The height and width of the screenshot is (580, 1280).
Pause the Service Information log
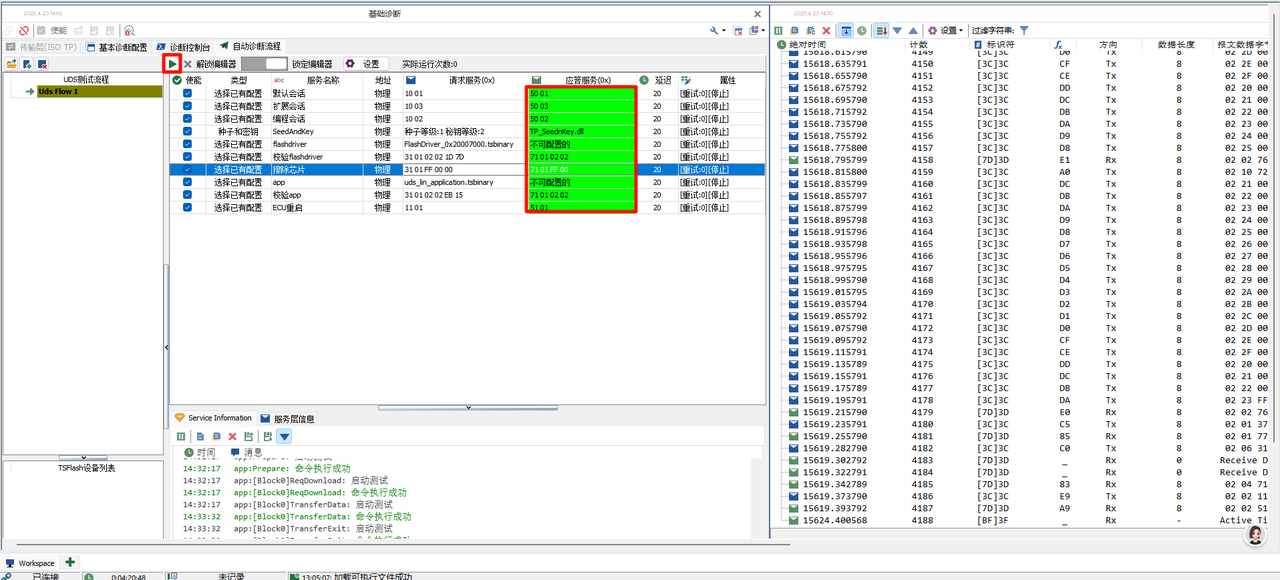(x=181, y=436)
